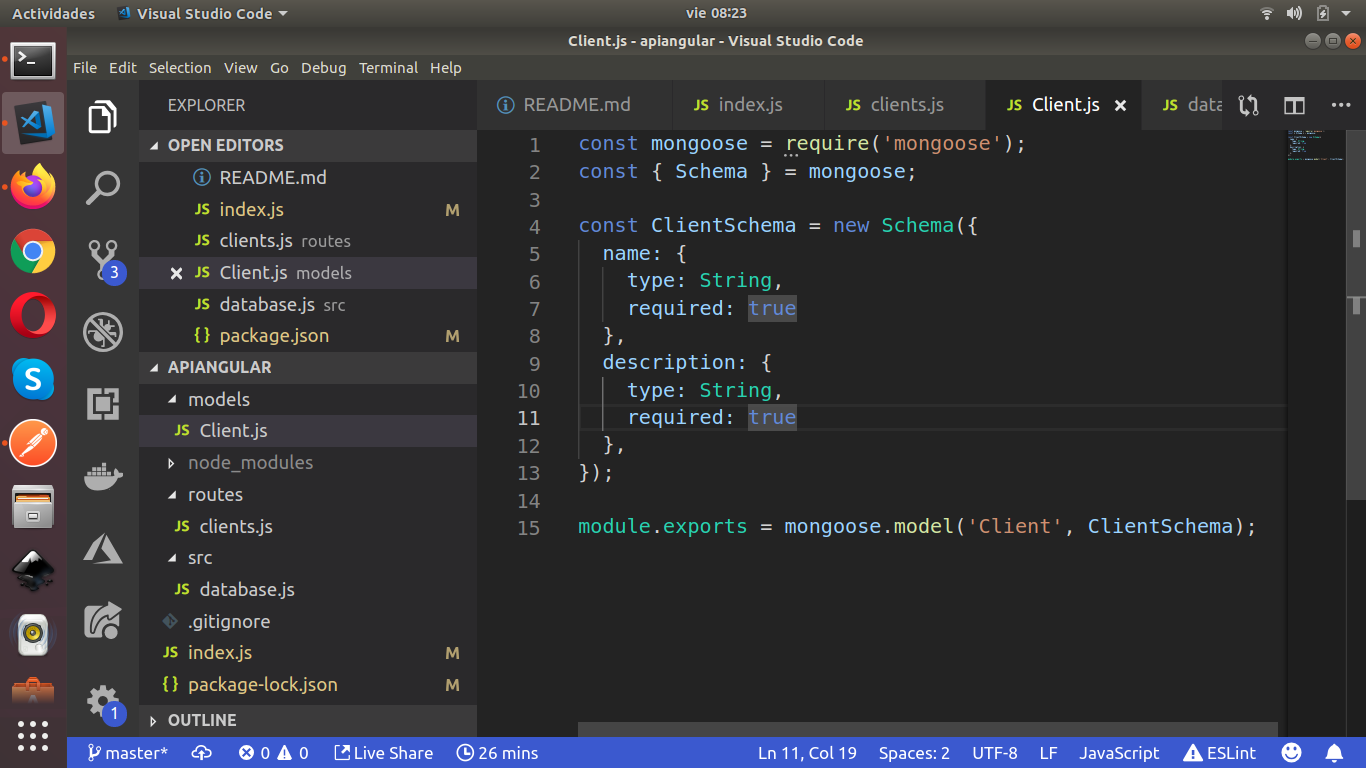Open the Azure view icon
Image resolution: width=1366 pixels, height=768 pixels.
pyautogui.click(x=103, y=548)
